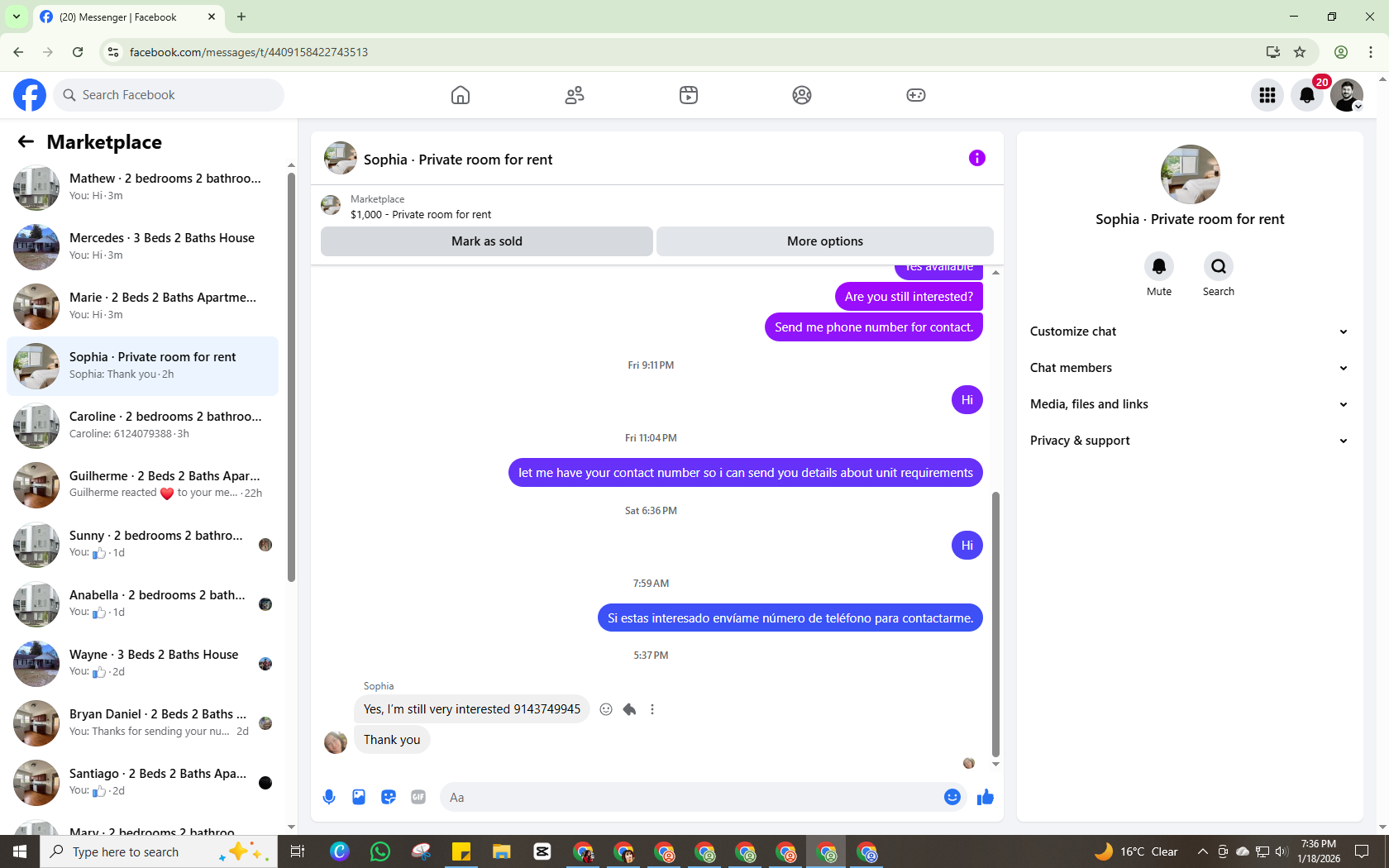Attach a photo file icon
1389x868 pixels.
(x=359, y=797)
